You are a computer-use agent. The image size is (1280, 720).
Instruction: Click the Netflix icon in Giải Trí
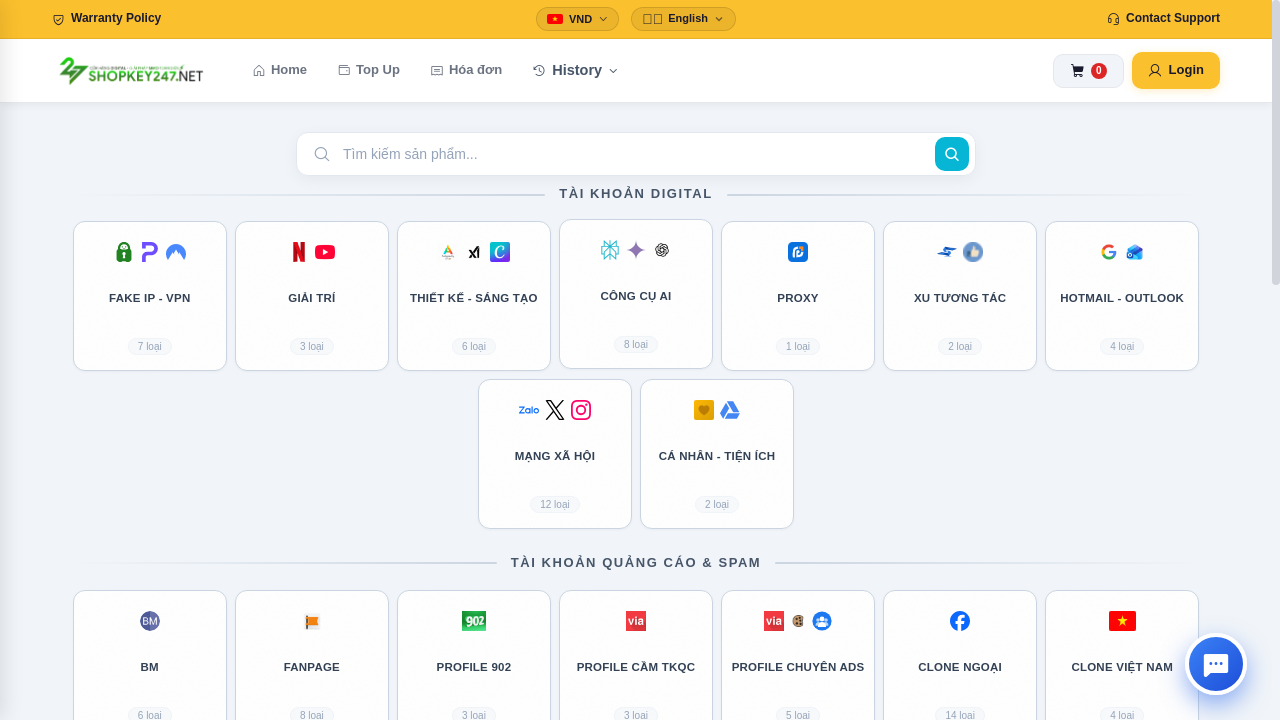pyautogui.click(x=298, y=252)
